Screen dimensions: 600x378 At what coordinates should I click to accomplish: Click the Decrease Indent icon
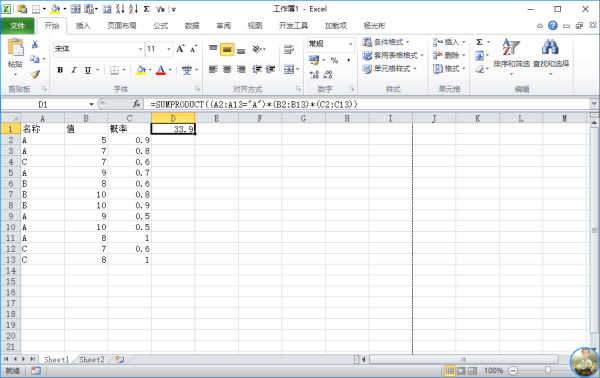[x=257, y=69]
